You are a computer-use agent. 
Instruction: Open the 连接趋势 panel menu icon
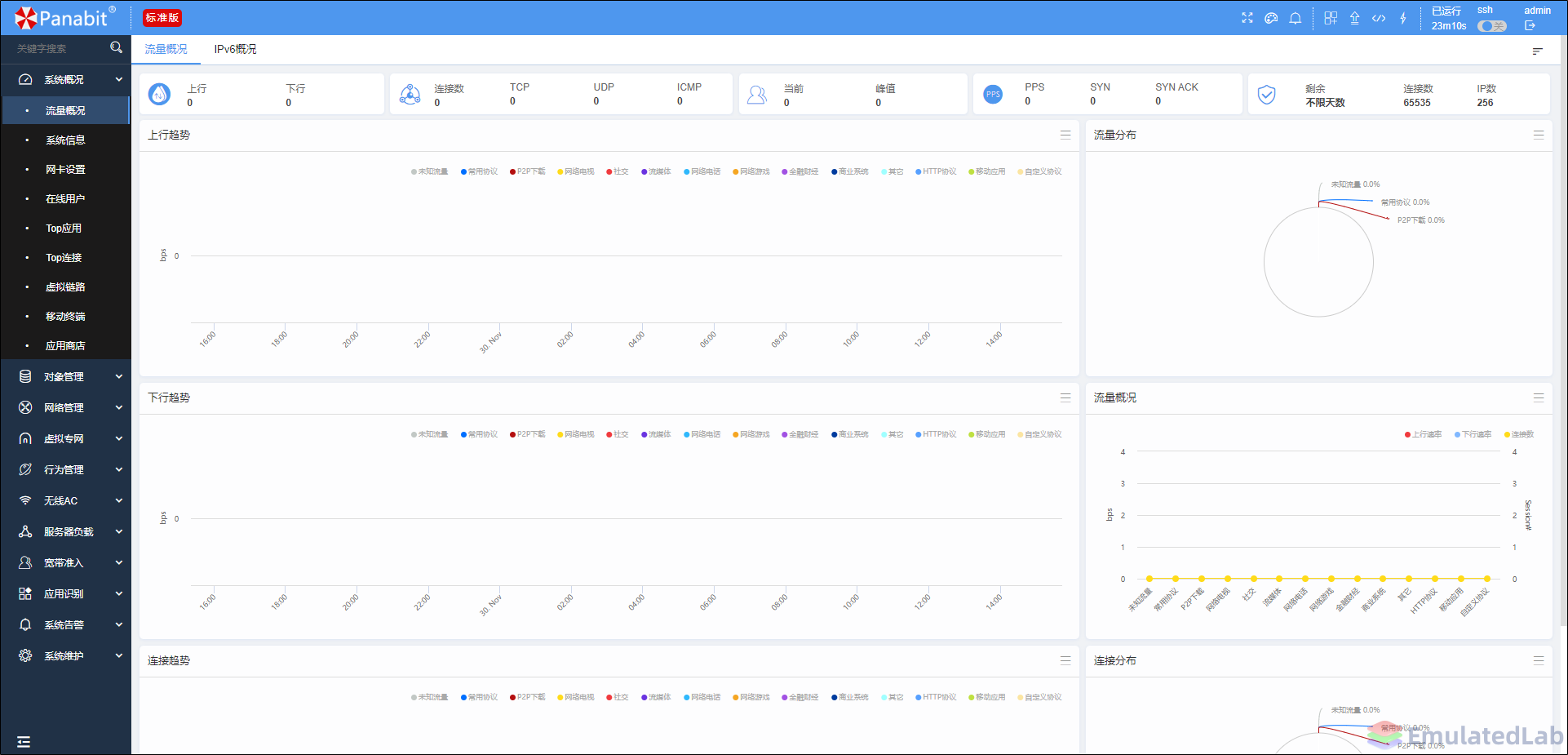tap(1065, 660)
